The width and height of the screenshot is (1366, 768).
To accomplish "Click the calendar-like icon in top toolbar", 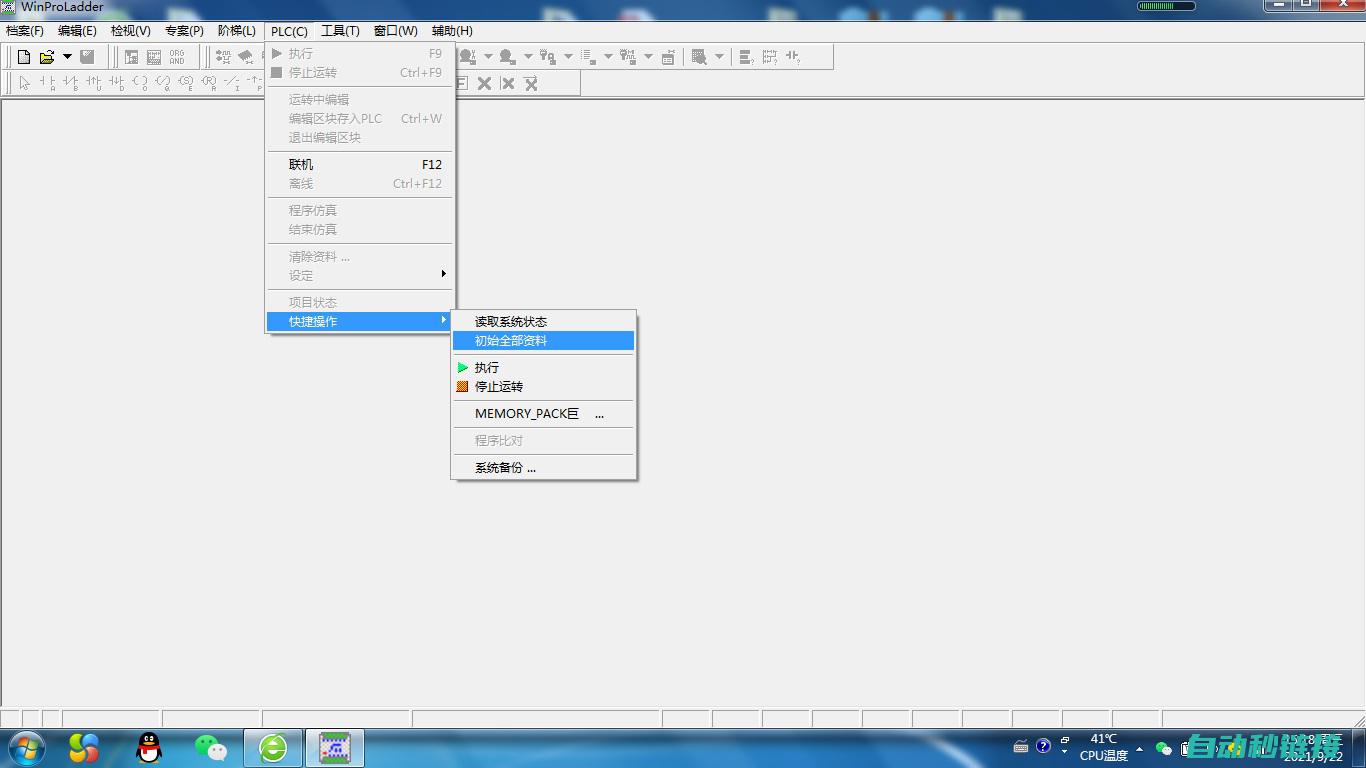I will 668,57.
